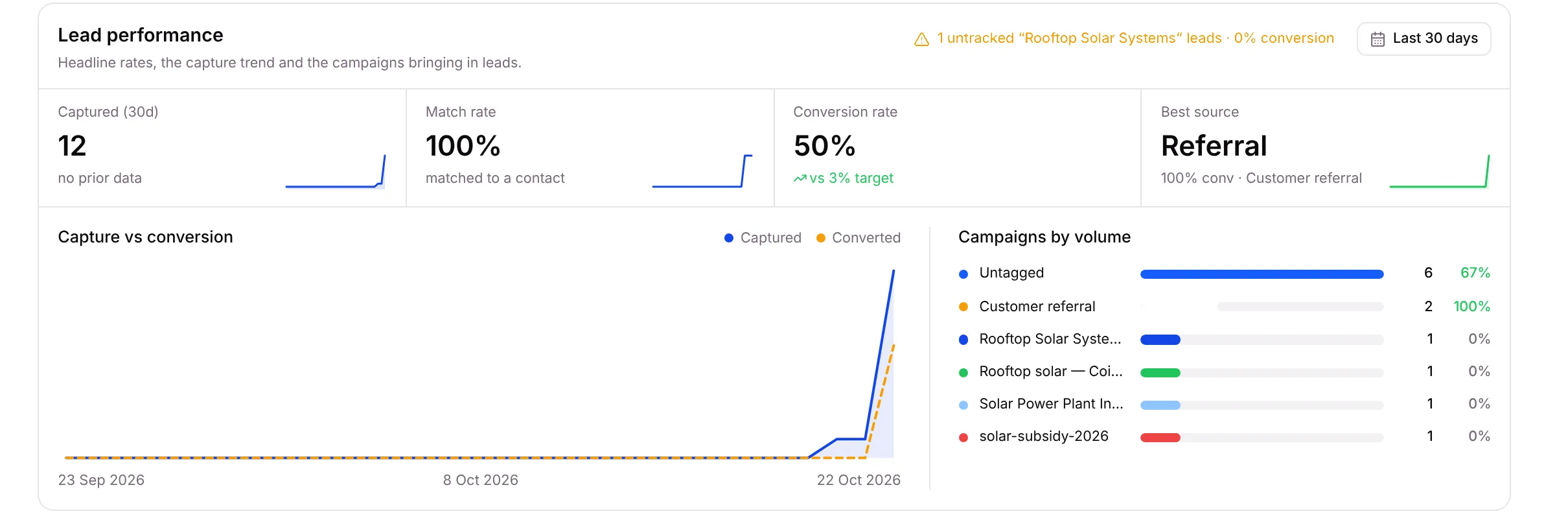Click the Match rate sparkline chart

tap(702, 172)
